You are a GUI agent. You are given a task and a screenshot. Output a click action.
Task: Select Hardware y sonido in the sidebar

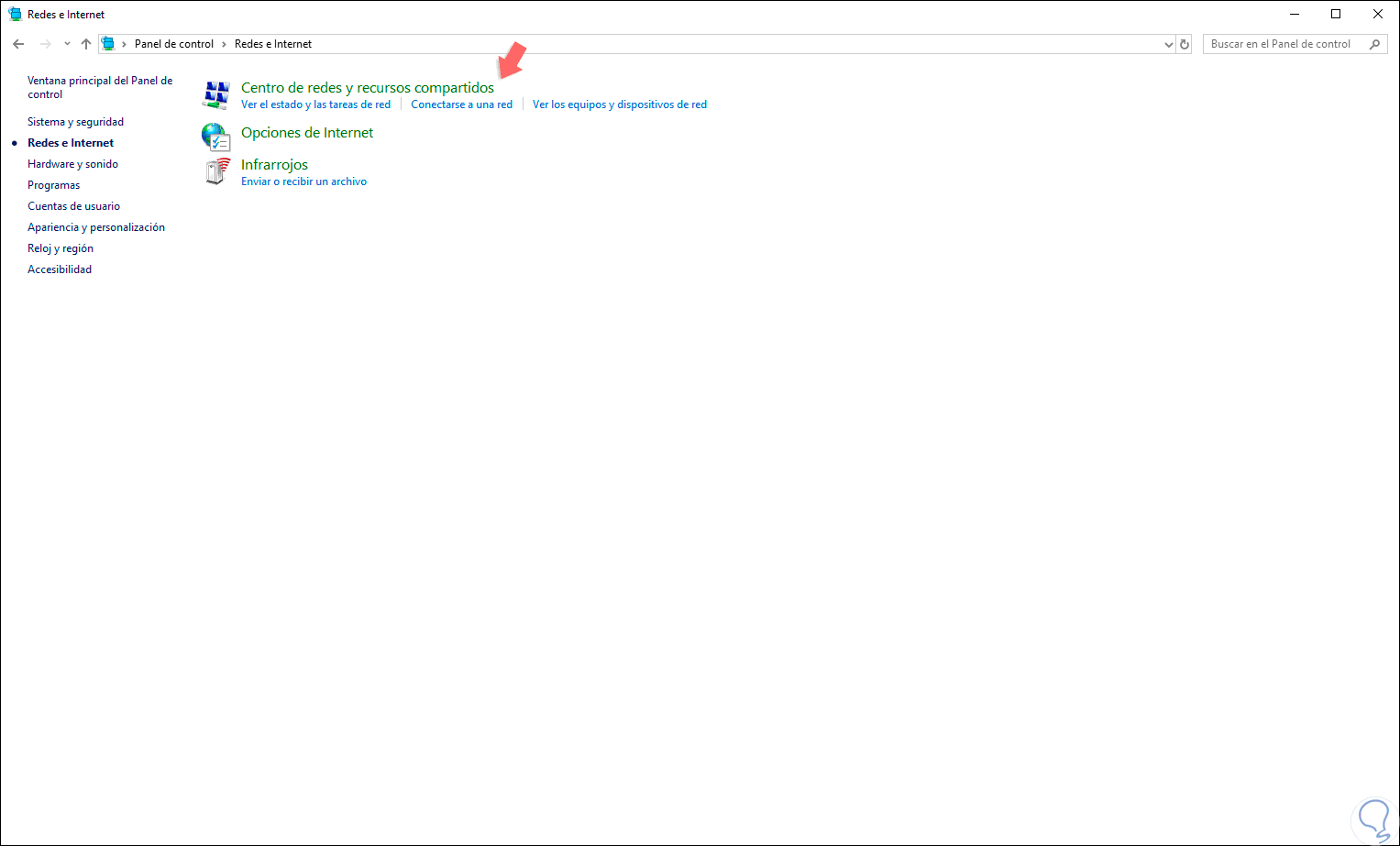point(72,164)
